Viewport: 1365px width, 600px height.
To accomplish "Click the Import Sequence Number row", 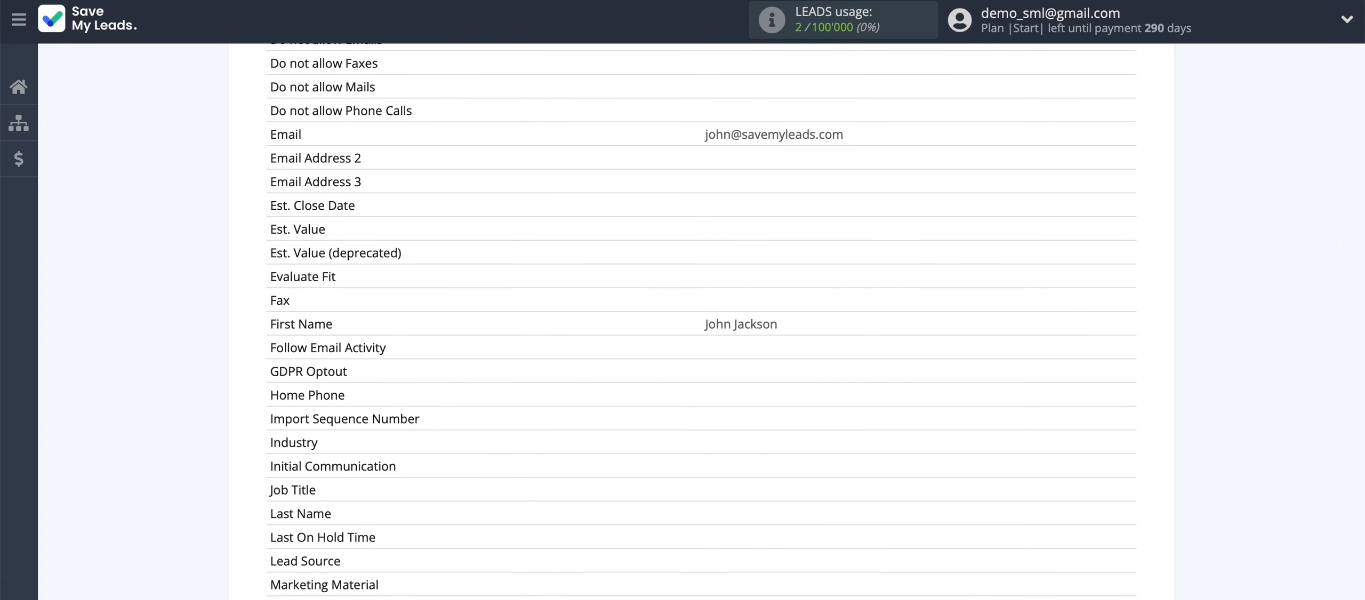I will coord(700,419).
